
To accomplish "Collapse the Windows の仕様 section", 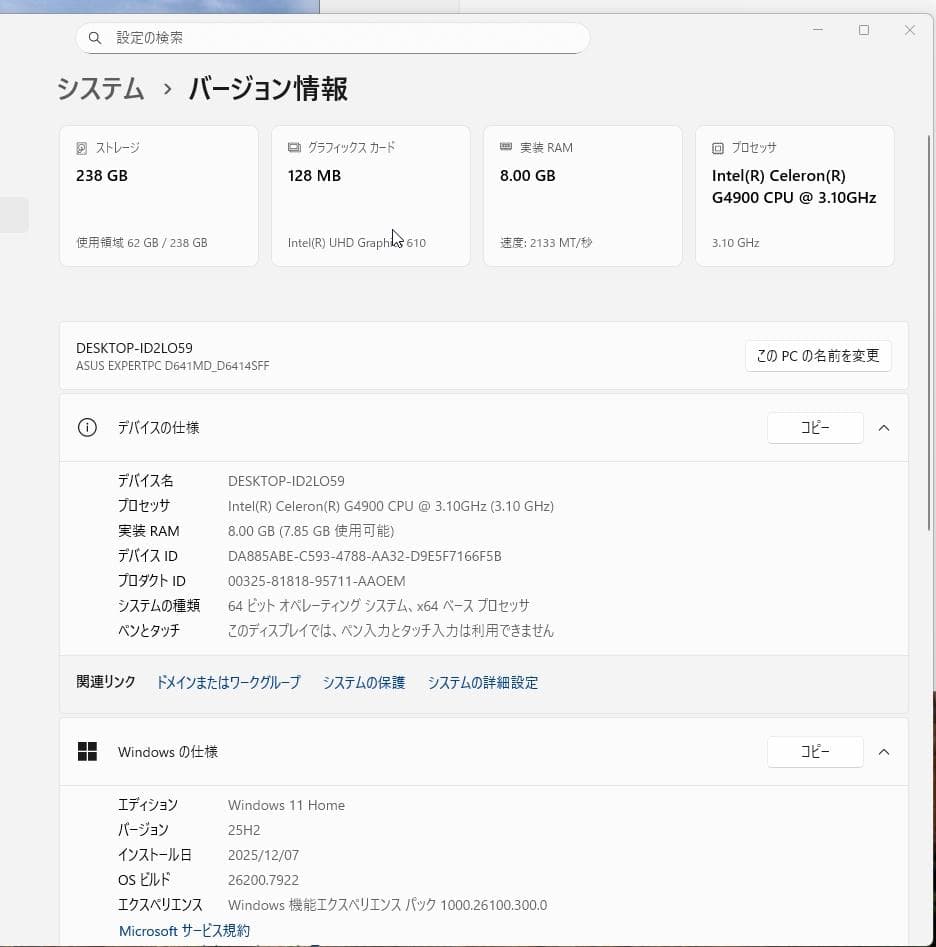I will click(x=884, y=751).
